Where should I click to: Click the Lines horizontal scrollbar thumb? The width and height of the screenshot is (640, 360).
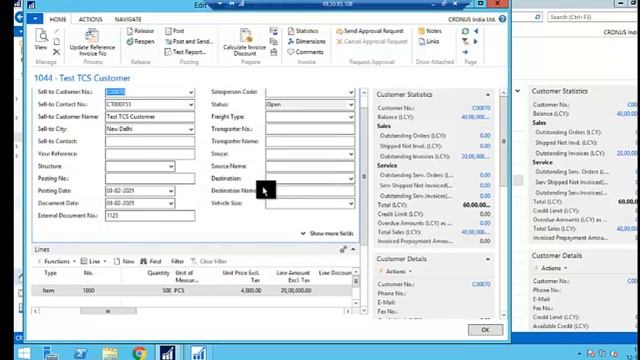pyautogui.click(x=108, y=311)
